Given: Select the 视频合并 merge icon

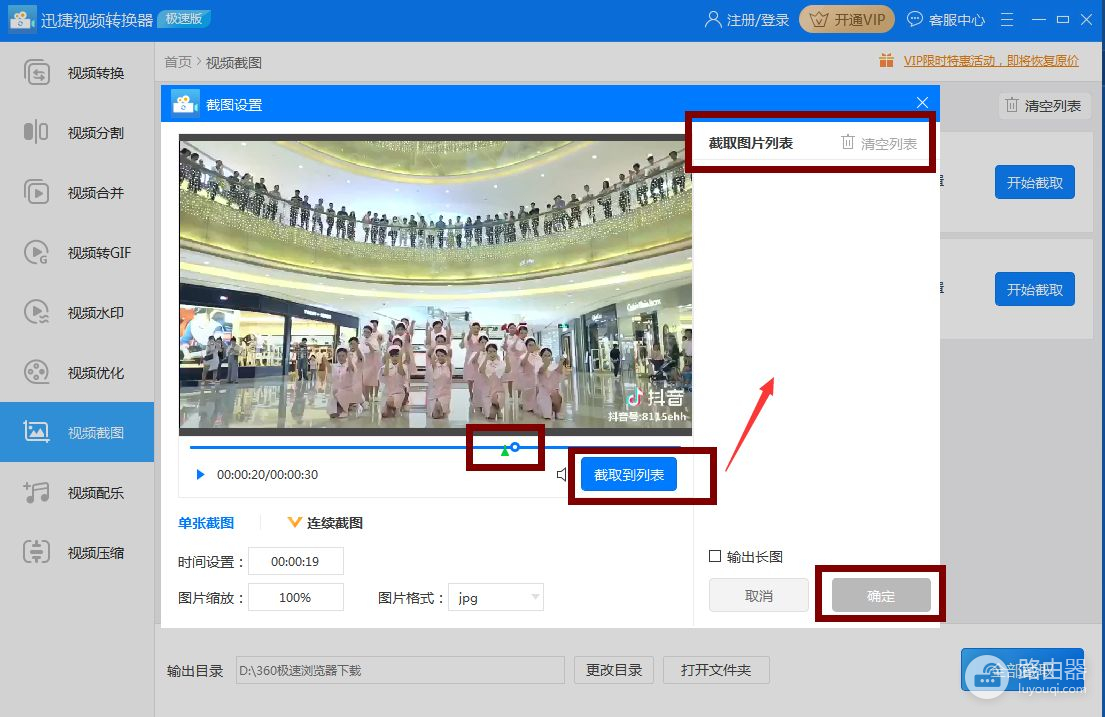Looking at the screenshot, I should [37, 193].
